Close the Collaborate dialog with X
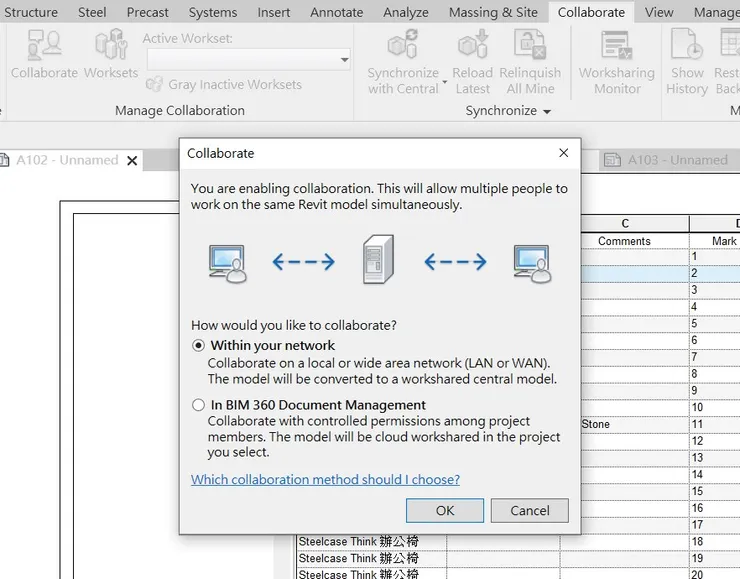This screenshot has height=579, width=740. pyautogui.click(x=563, y=153)
